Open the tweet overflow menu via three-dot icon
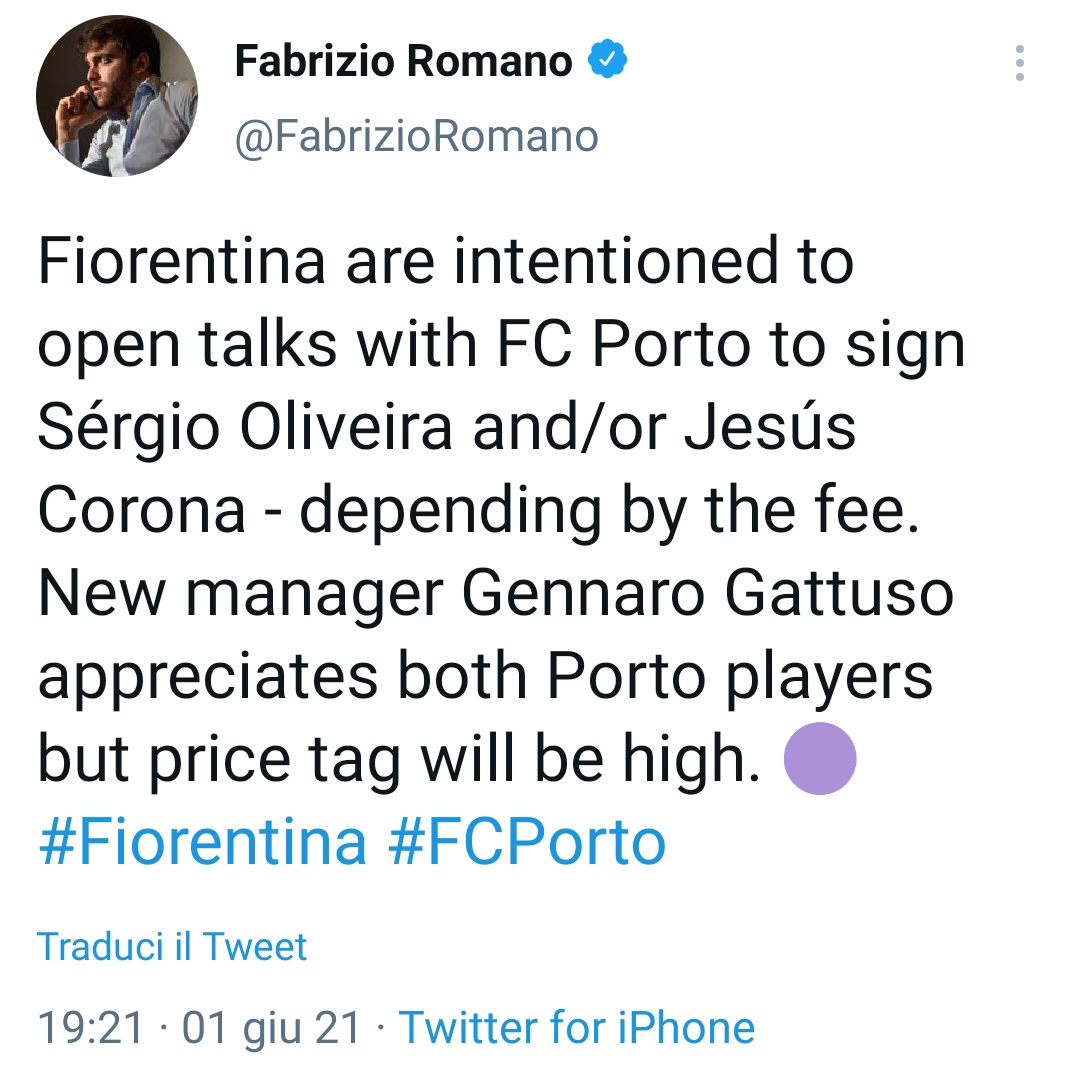The height and width of the screenshot is (1092, 1079). coord(1020,63)
